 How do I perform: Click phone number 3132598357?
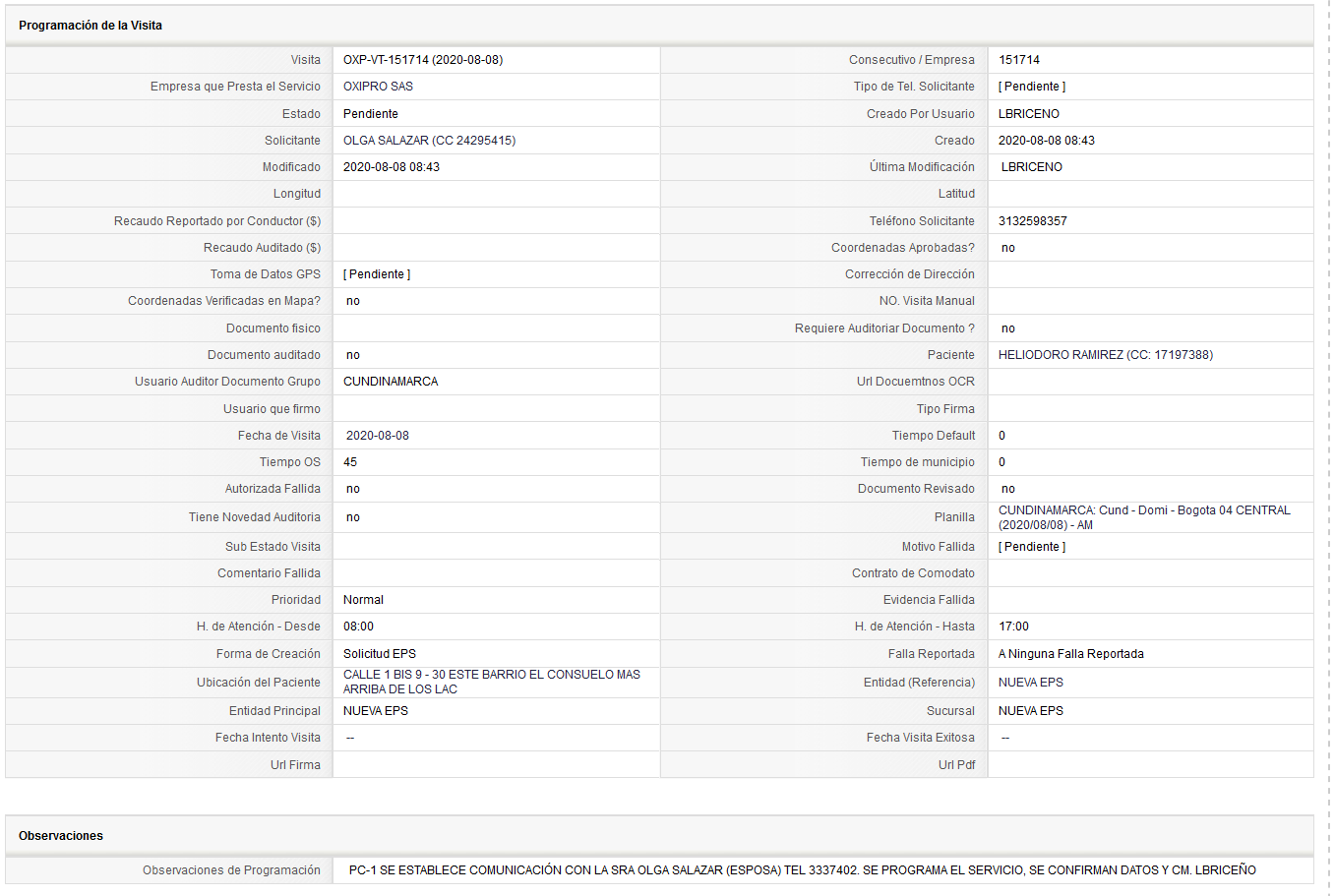click(1033, 221)
